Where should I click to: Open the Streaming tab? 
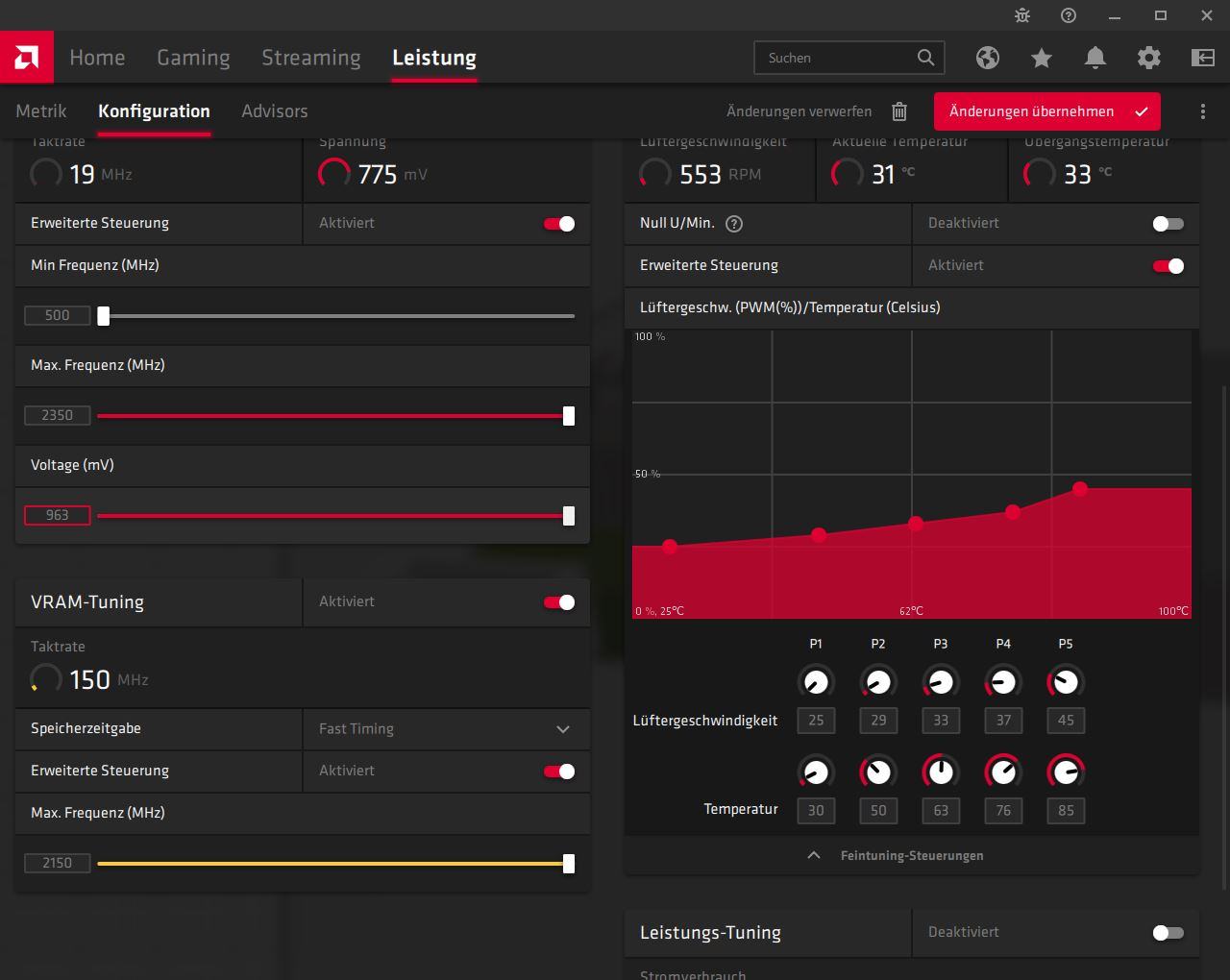pos(311,58)
